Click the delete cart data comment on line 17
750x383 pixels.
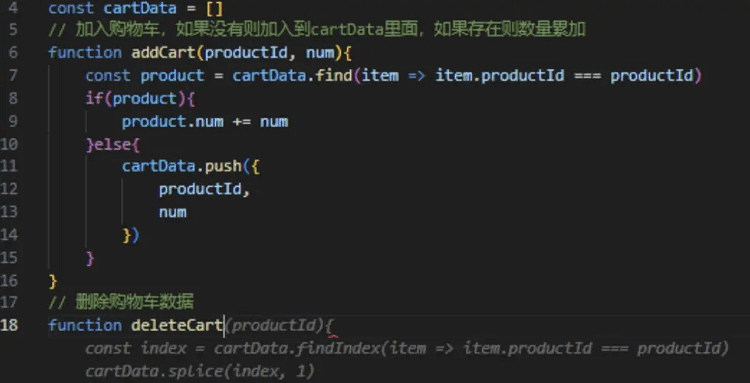click(121, 302)
